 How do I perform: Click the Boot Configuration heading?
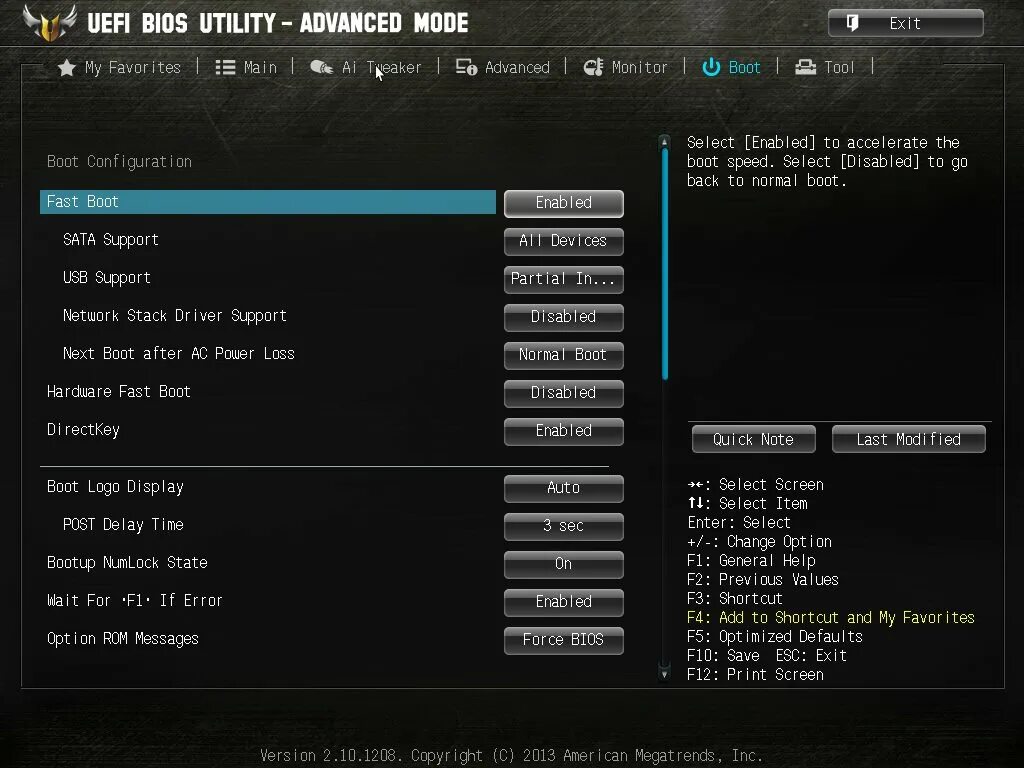click(x=120, y=161)
